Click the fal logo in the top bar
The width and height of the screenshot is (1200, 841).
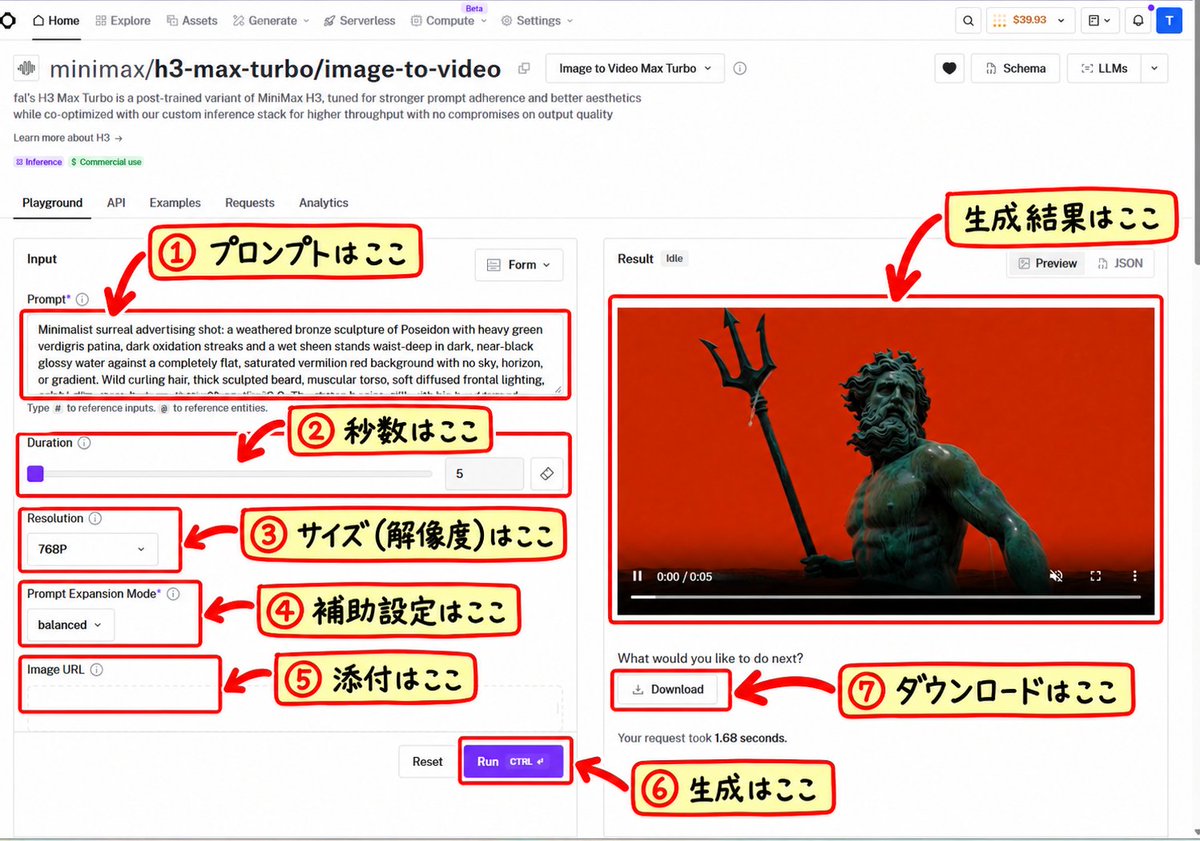(x=7, y=20)
